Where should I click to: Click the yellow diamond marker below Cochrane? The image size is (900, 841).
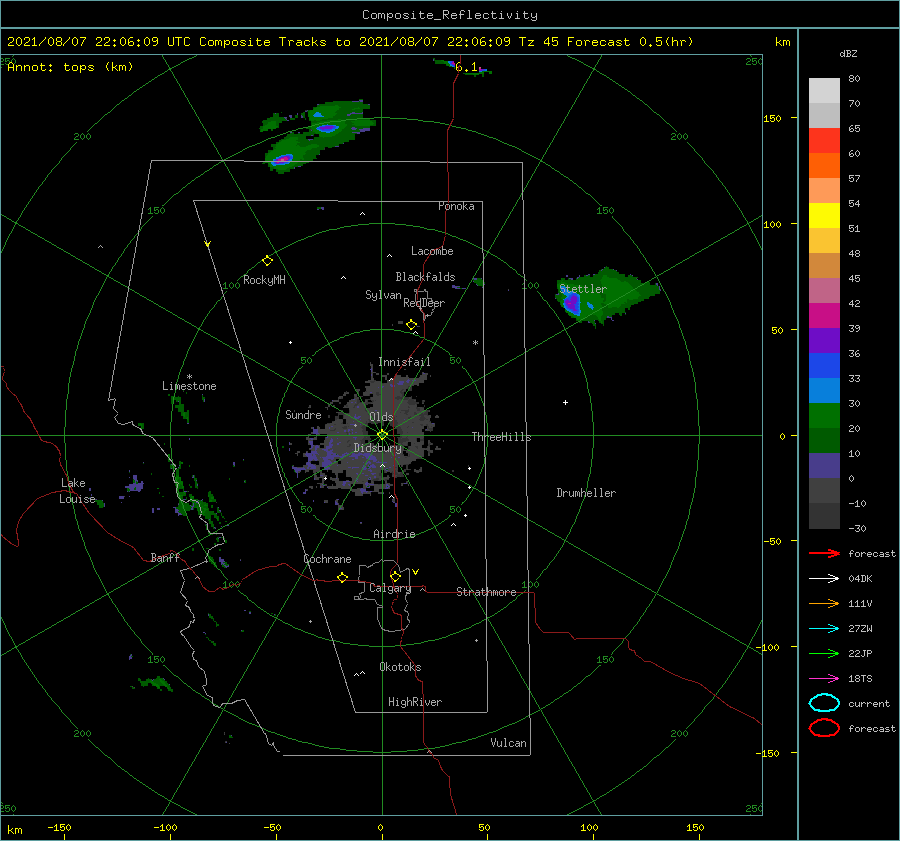343,578
